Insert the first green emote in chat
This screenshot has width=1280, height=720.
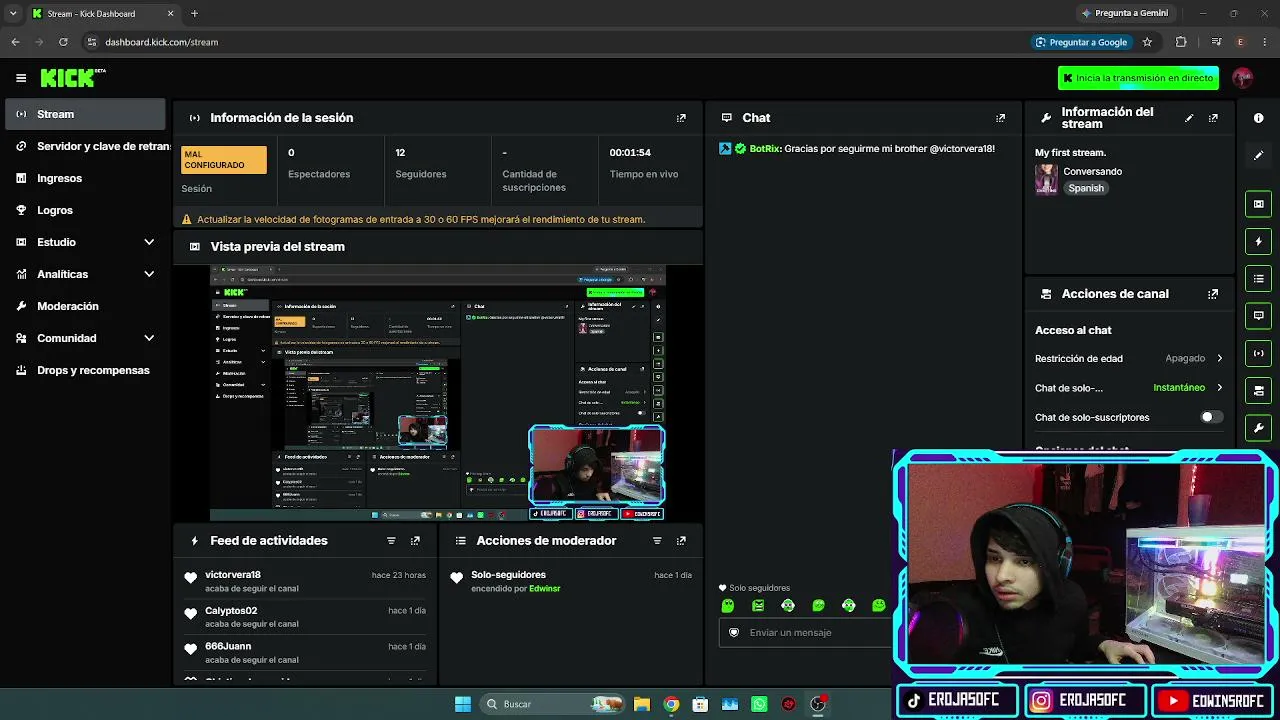click(x=728, y=605)
